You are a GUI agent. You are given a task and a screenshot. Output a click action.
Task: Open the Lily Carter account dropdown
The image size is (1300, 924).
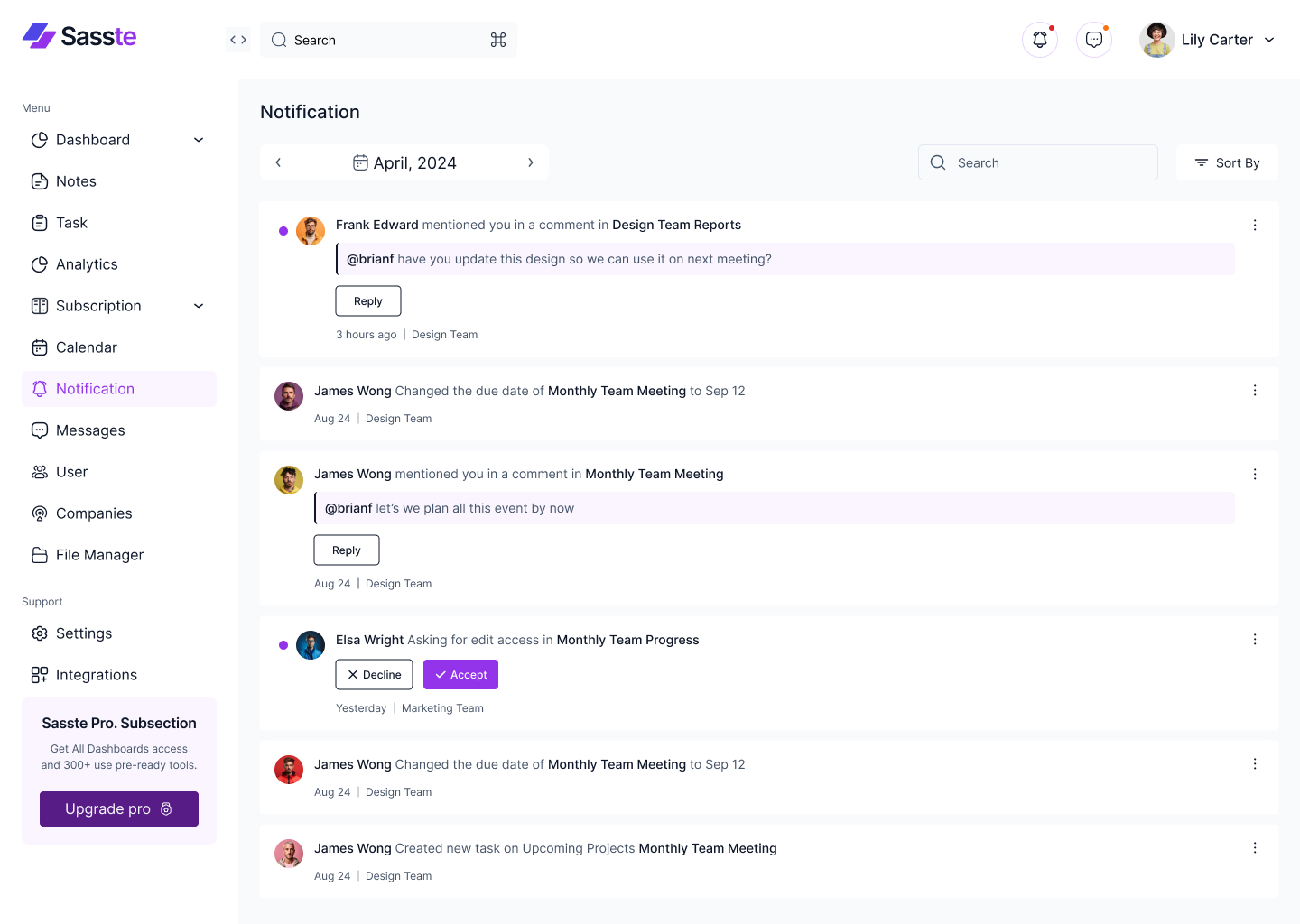pos(1209,39)
